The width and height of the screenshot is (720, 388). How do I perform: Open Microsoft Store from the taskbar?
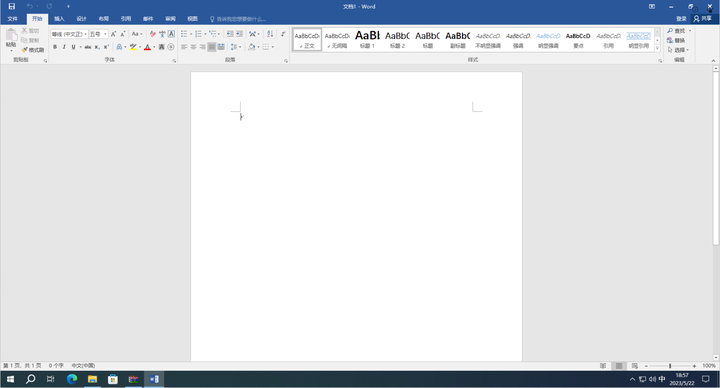point(112,379)
